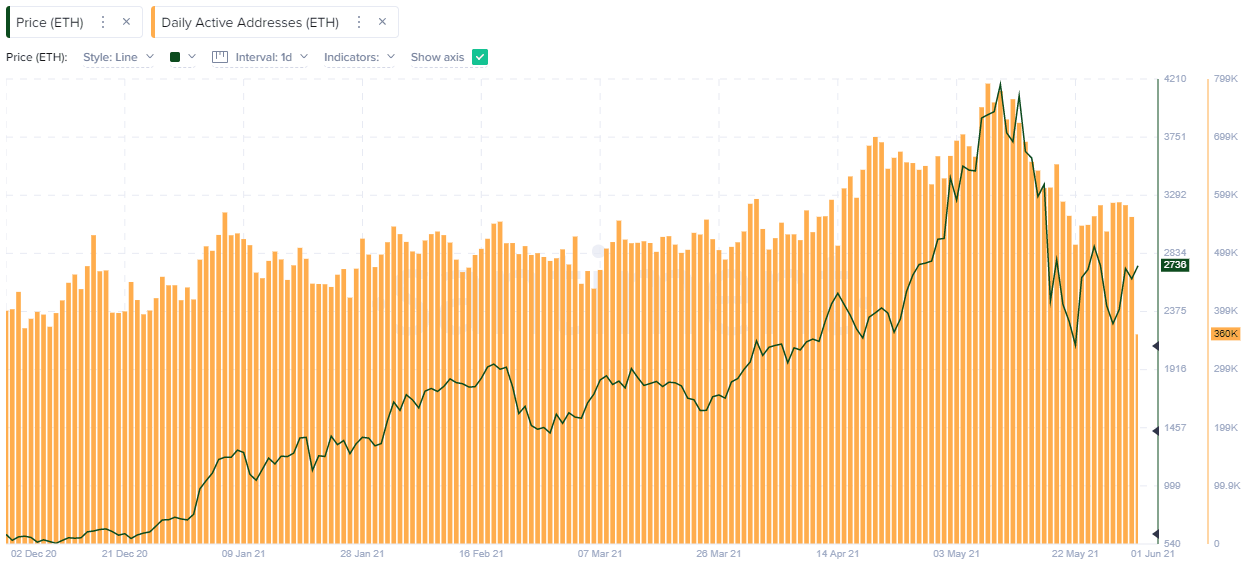This screenshot has width=1251, height=562.
Task: Remove the Price (ETH) metric tab
Action: point(126,22)
